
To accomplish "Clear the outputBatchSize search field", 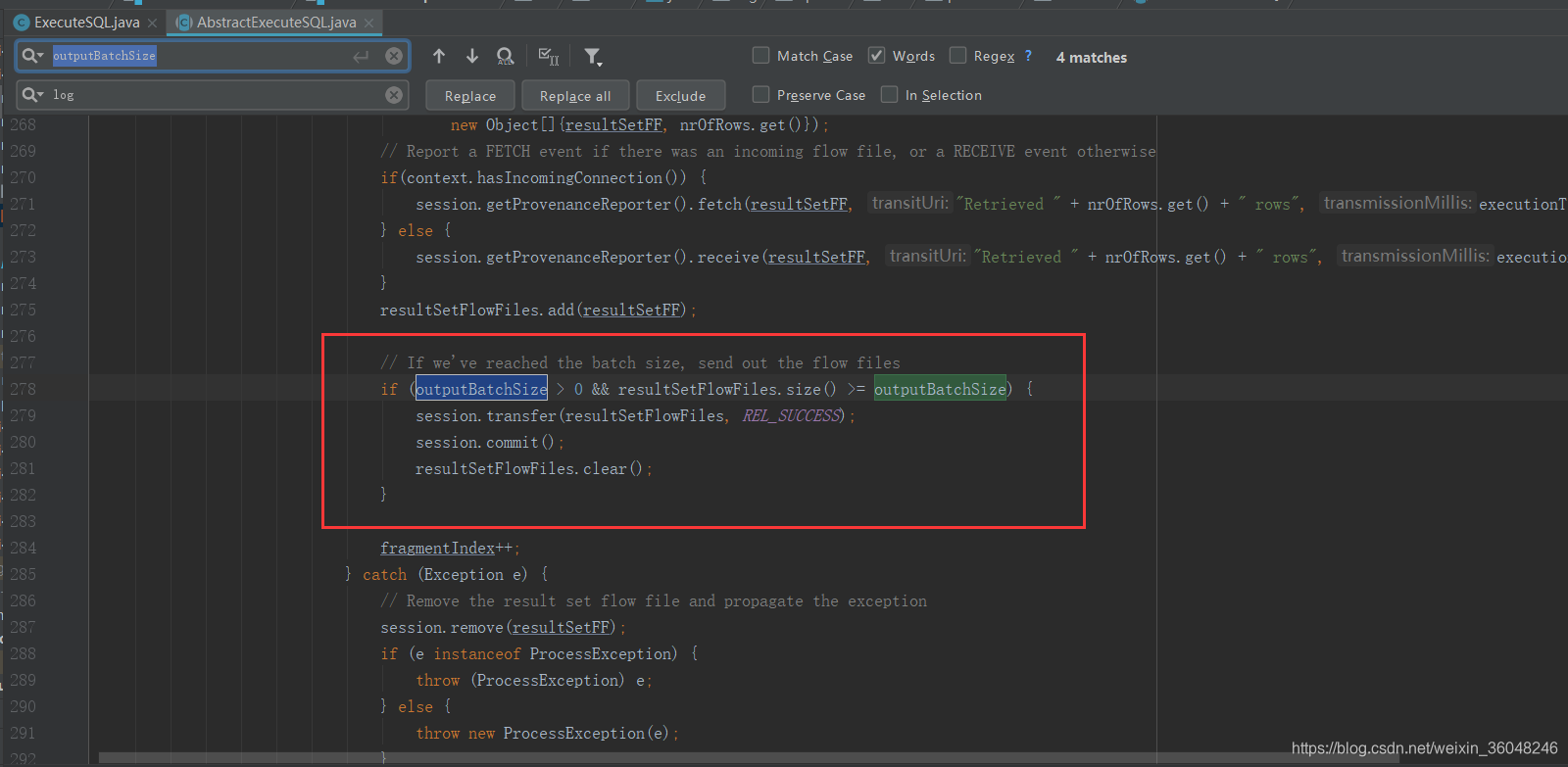I will pyautogui.click(x=394, y=56).
